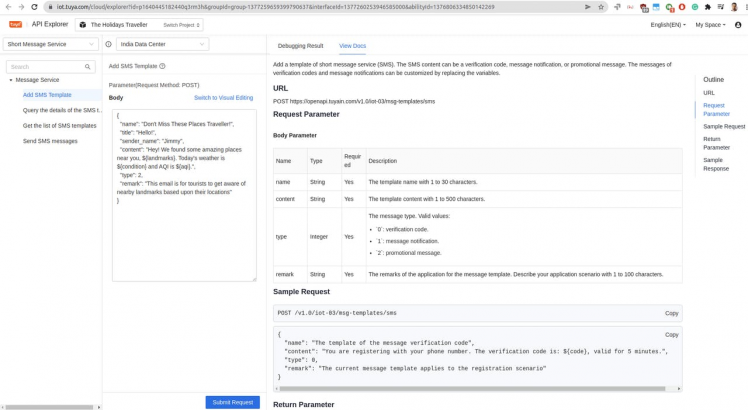Image resolution: width=748 pixels, height=410 pixels.
Task: Jump to Sample Response in outline
Action: [715, 164]
